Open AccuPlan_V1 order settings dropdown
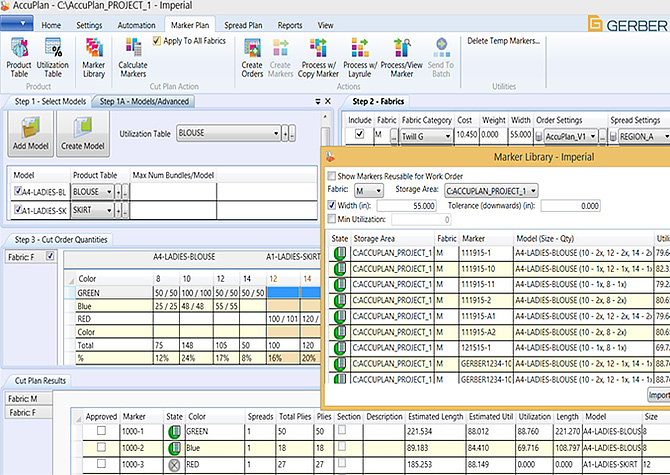The image size is (670, 475). 593,137
